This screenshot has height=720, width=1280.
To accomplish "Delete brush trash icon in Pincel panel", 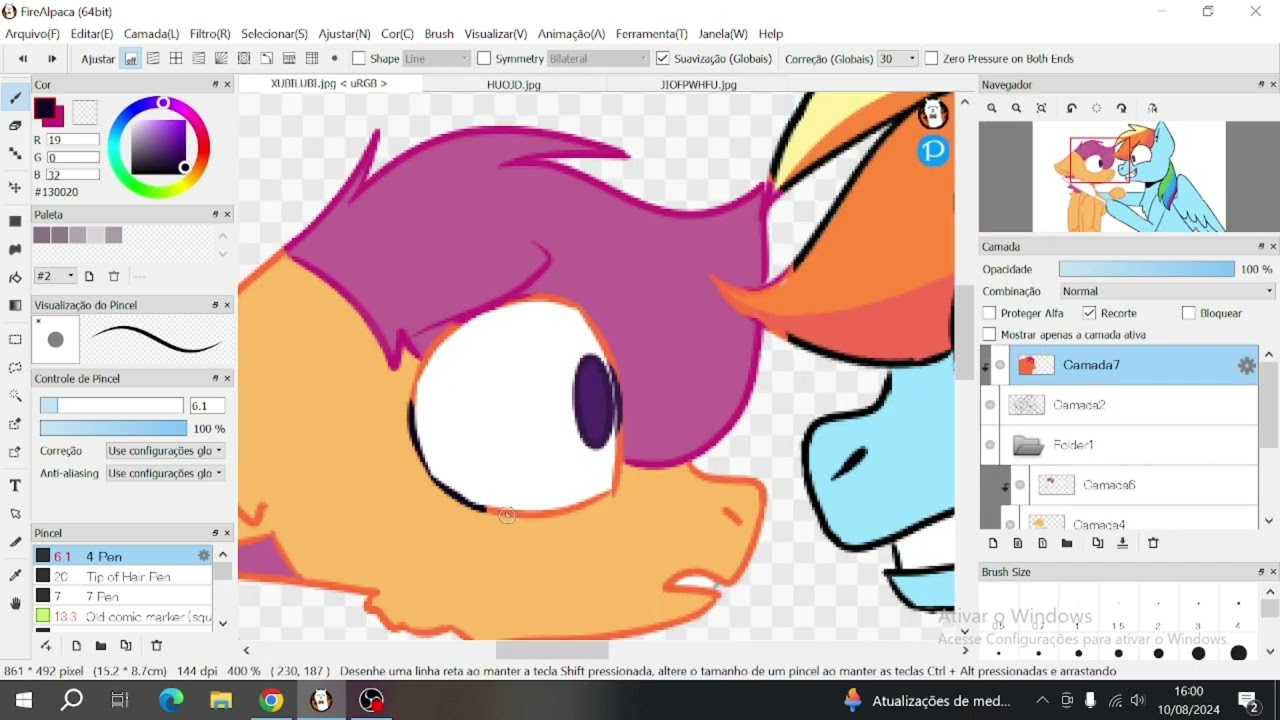I will point(156,646).
